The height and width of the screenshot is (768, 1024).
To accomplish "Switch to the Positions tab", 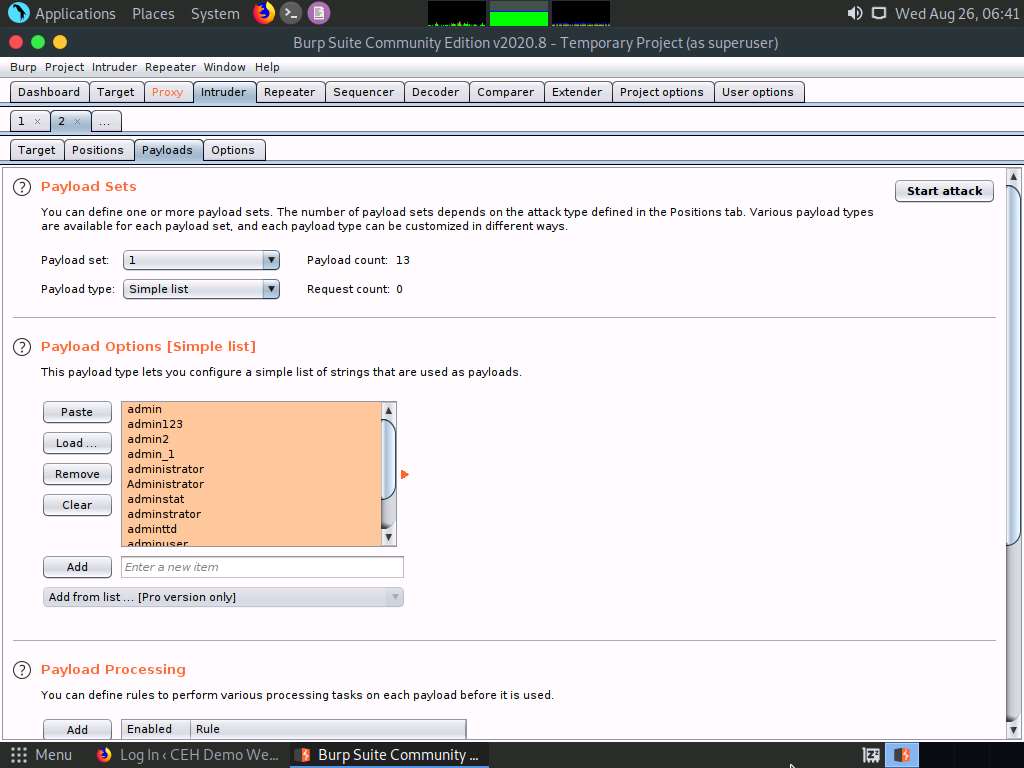I will tap(98, 149).
